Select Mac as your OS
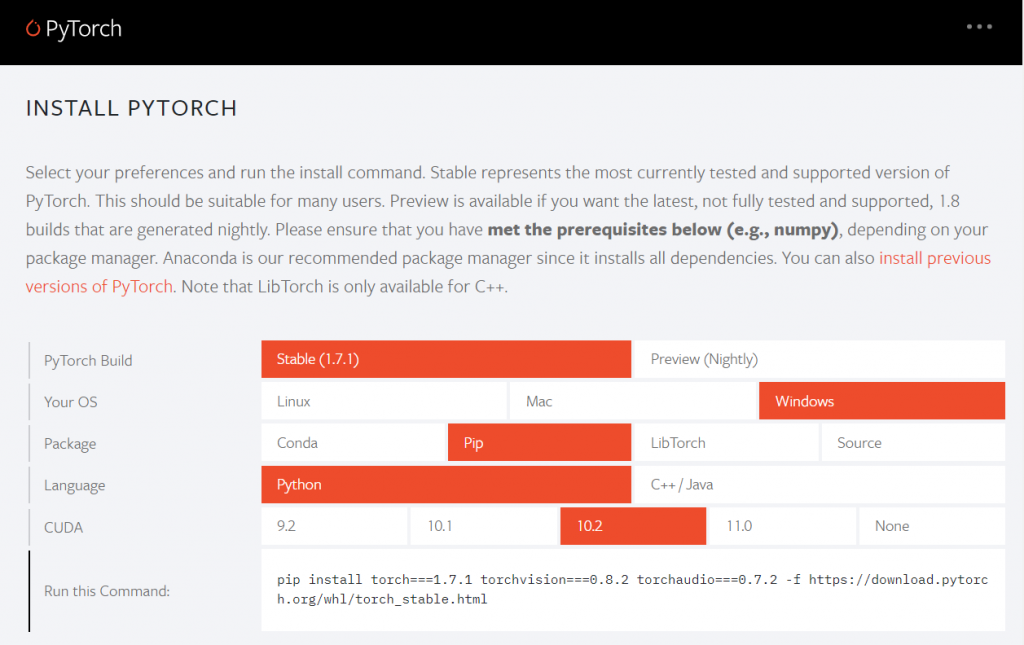This screenshot has height=645, width=1024. click(x=632, y=400)
